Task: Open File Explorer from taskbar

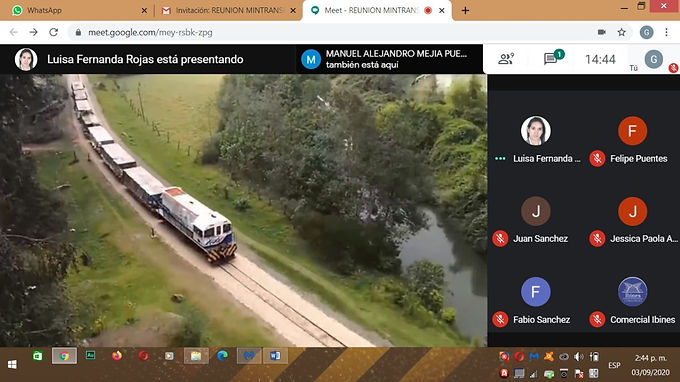Action: pyautogui.click(x=196, y=356)
